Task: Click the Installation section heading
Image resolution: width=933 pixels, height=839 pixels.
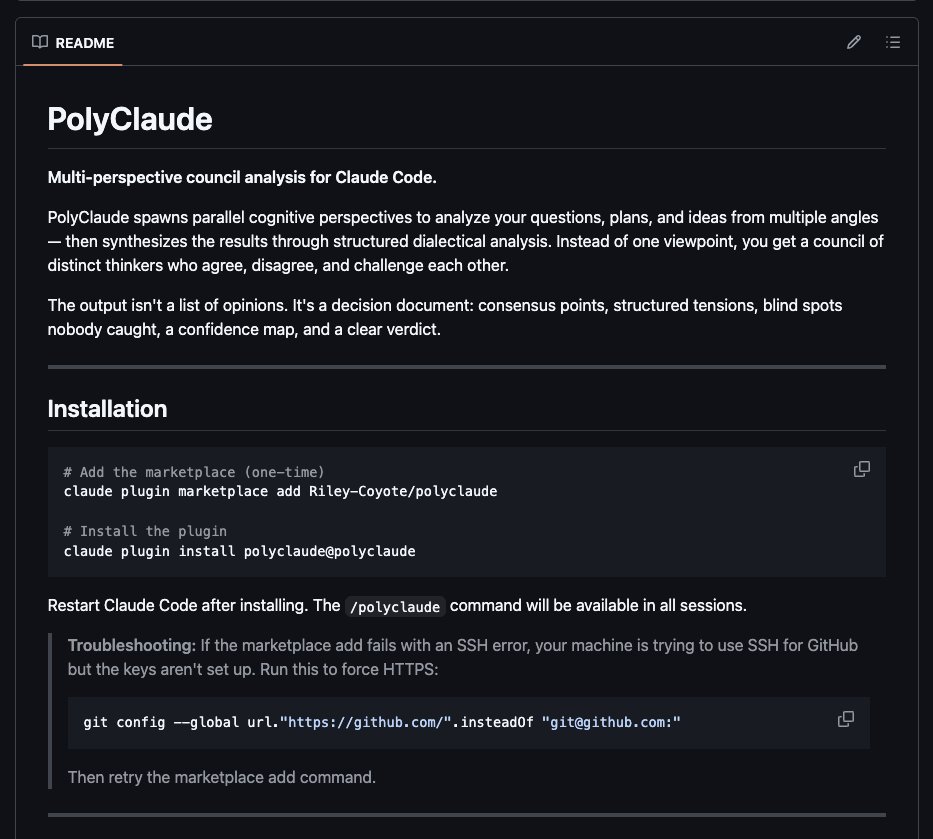Action: (x=107, y=408)
